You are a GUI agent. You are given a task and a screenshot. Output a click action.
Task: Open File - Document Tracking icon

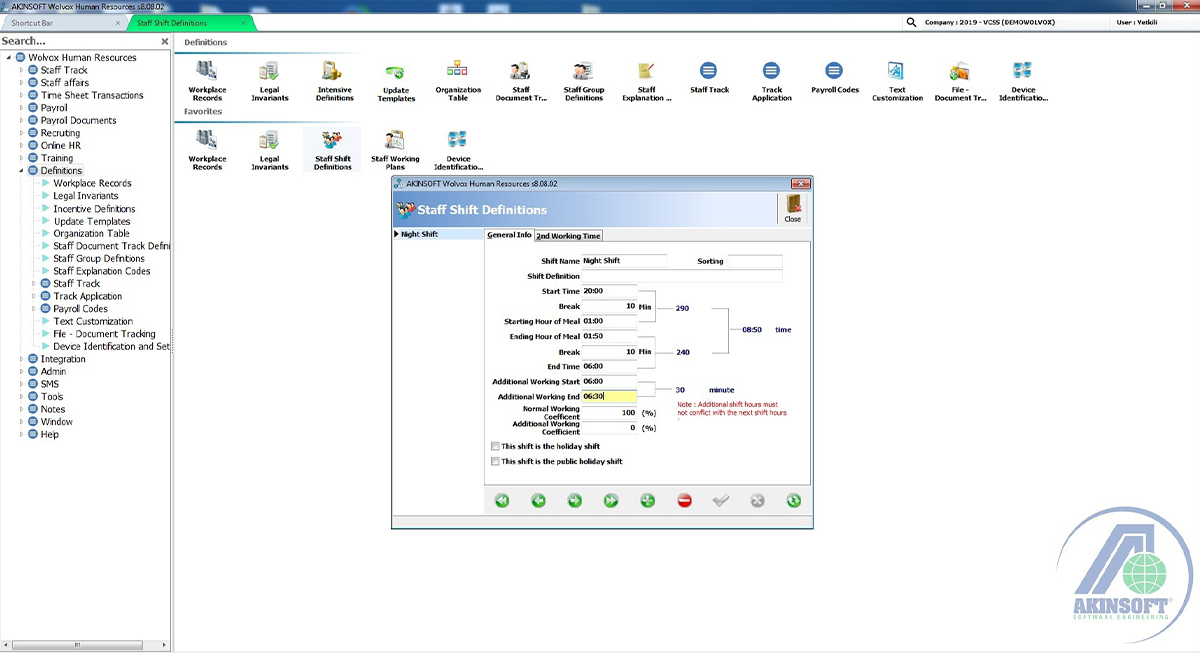[960, 80]
